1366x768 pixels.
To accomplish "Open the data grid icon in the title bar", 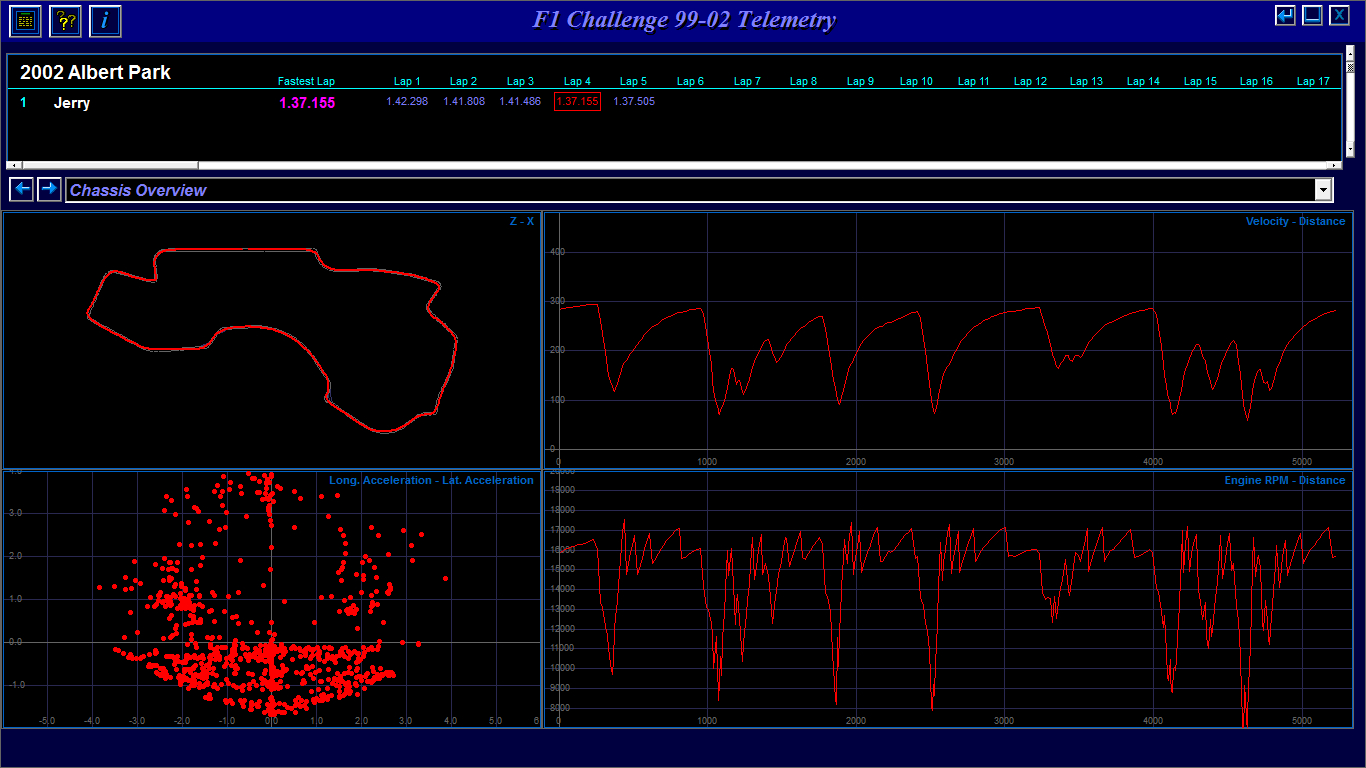I will (25, 20).
